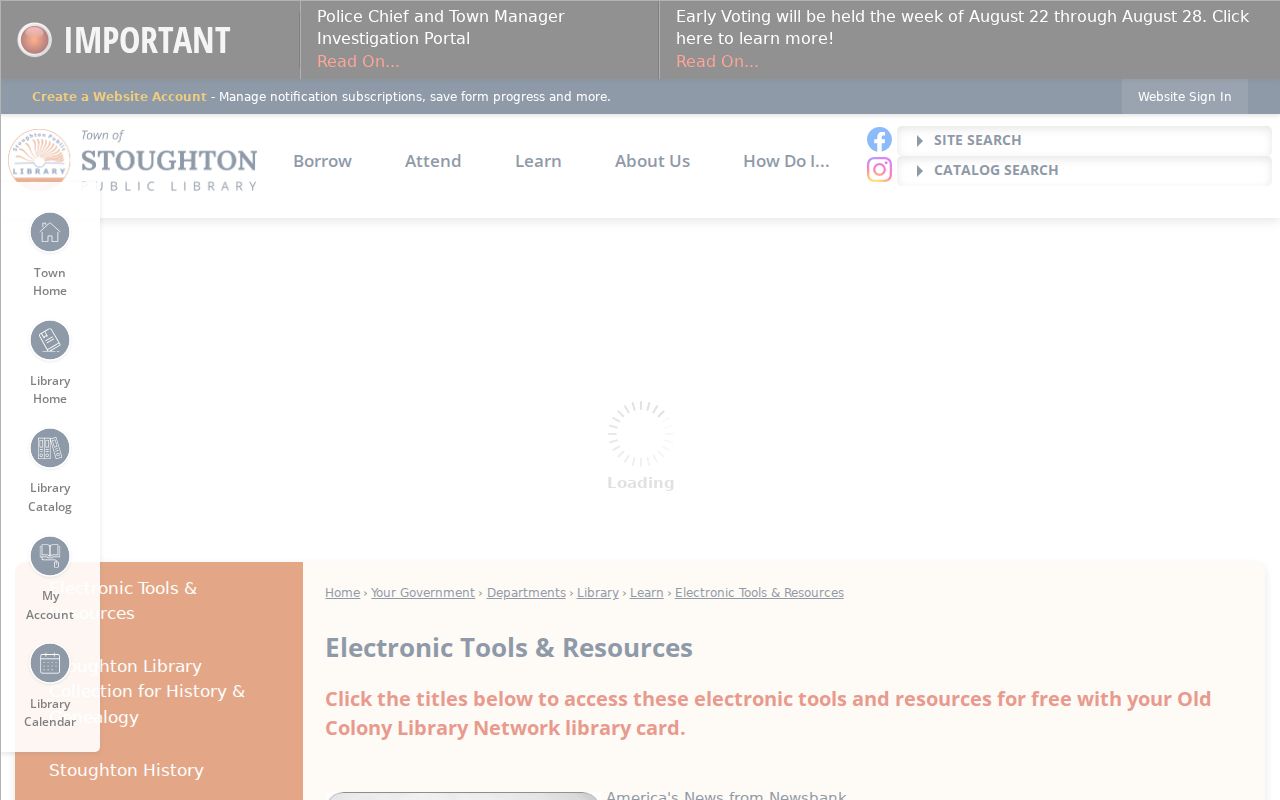
Task: Open Stoughton Library Collection for History & Genealogy
Action: (x=147, y=691)
